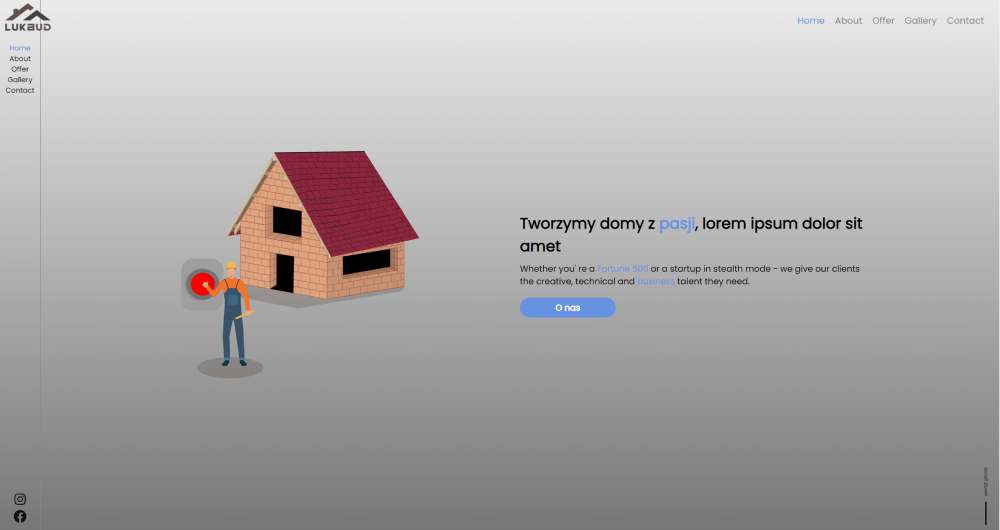
Task: Select About in the top navigation
Action: (848, 20)
